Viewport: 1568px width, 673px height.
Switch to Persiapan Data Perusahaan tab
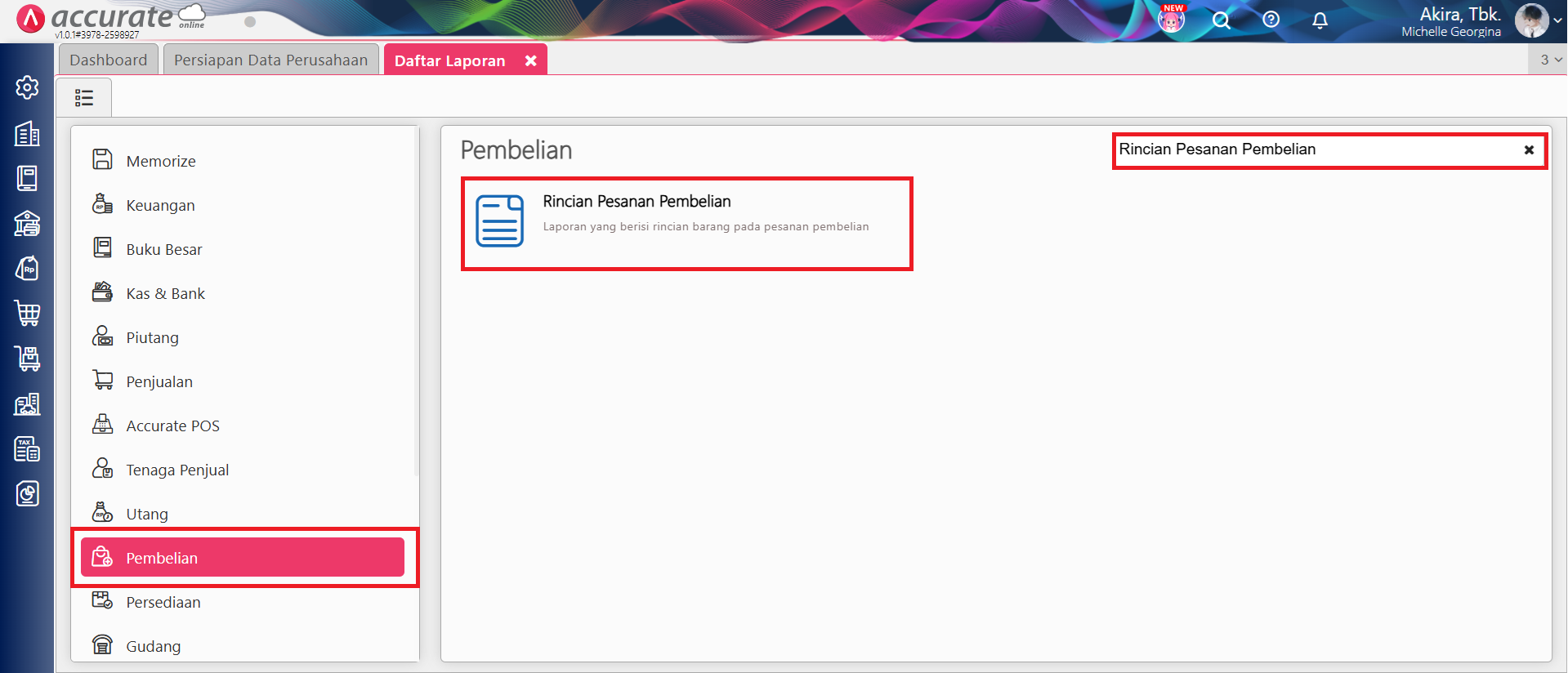pos(270,60)
